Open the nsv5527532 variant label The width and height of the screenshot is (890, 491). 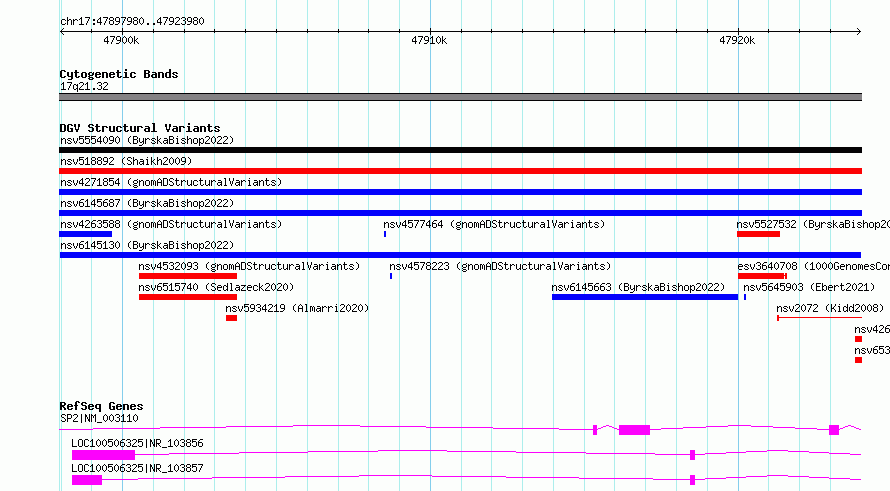click(813, 224)
